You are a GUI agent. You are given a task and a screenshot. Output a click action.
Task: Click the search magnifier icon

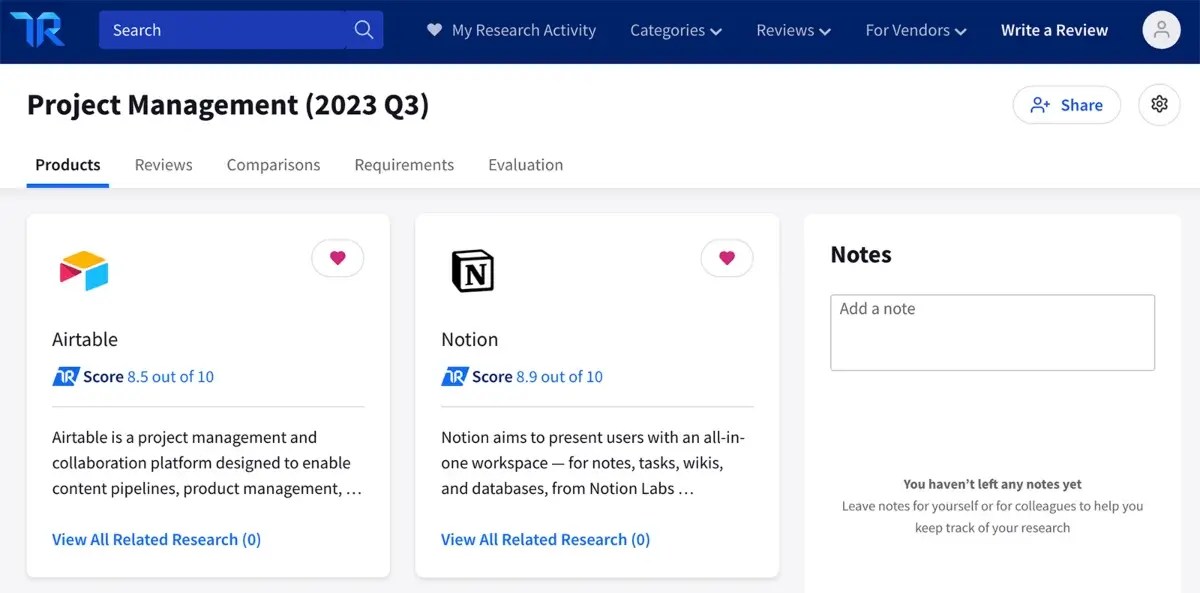coord(364,30)
